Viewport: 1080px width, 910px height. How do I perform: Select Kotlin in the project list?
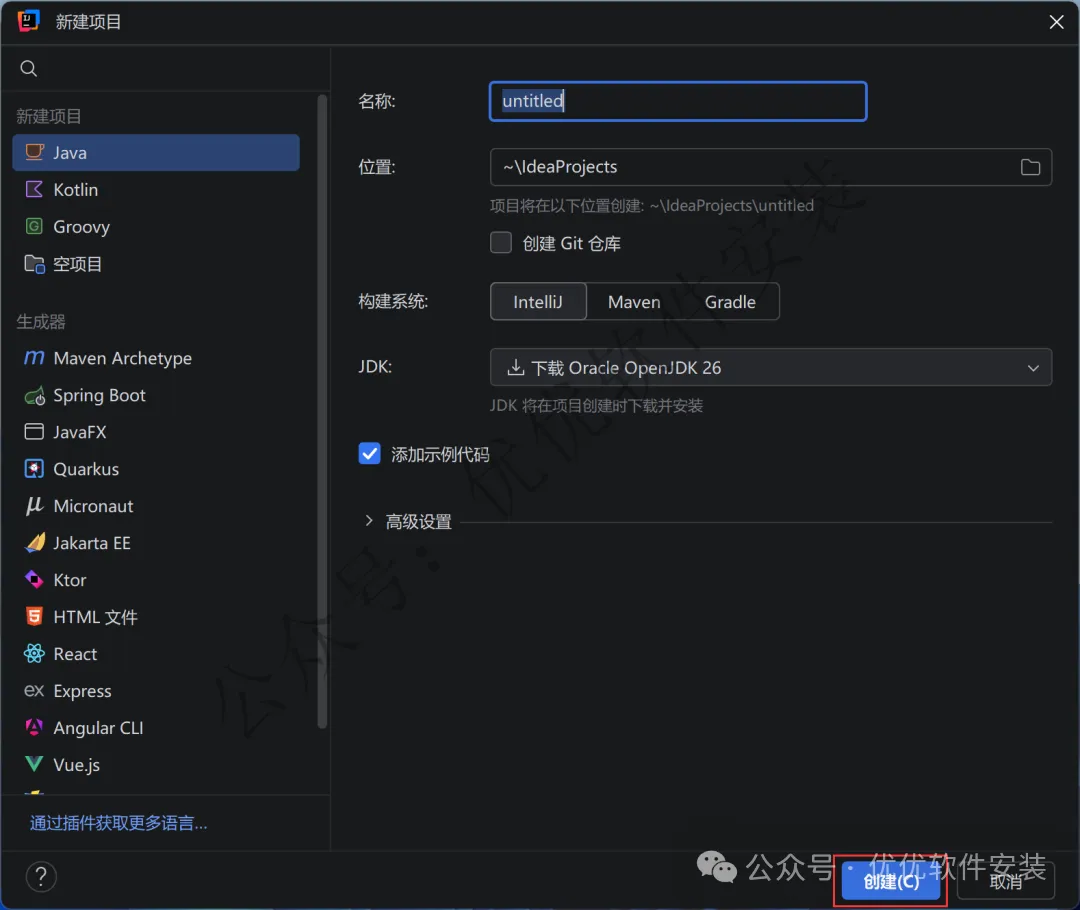(x=156, y=189)
